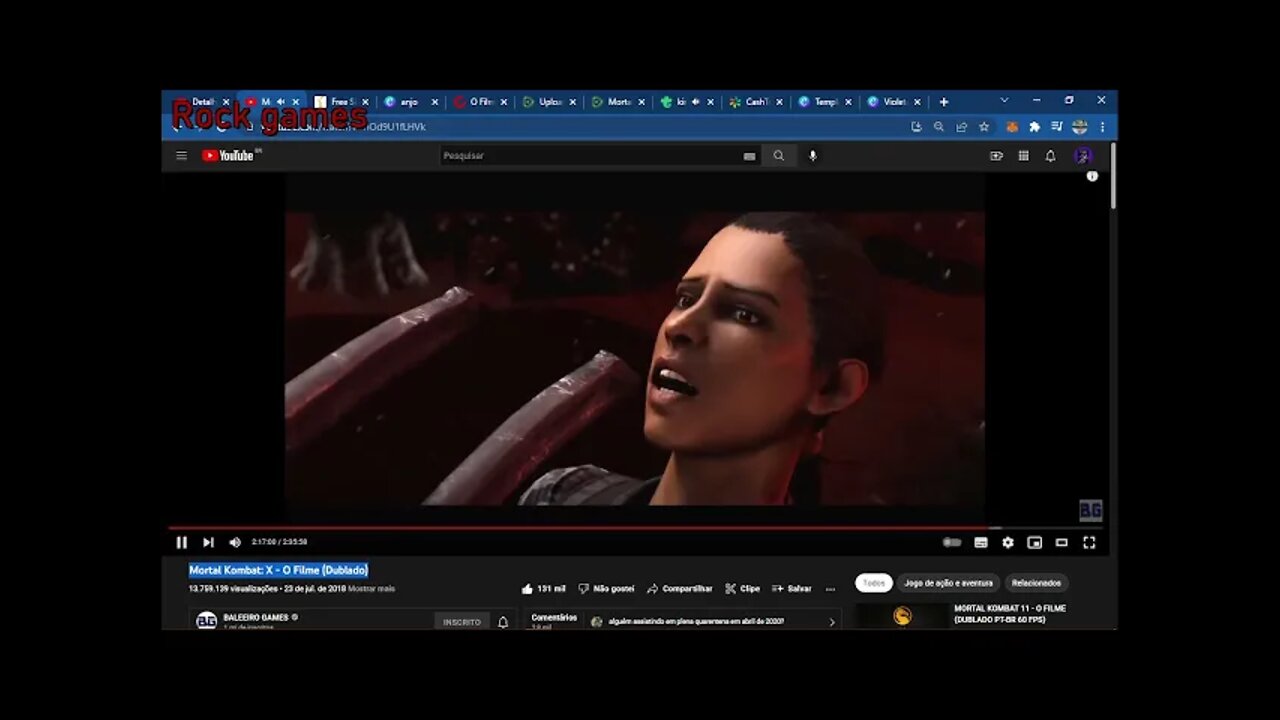Like the video with 131 mil
Viewport: 1280px width, 720px height.
coord(543,589)
